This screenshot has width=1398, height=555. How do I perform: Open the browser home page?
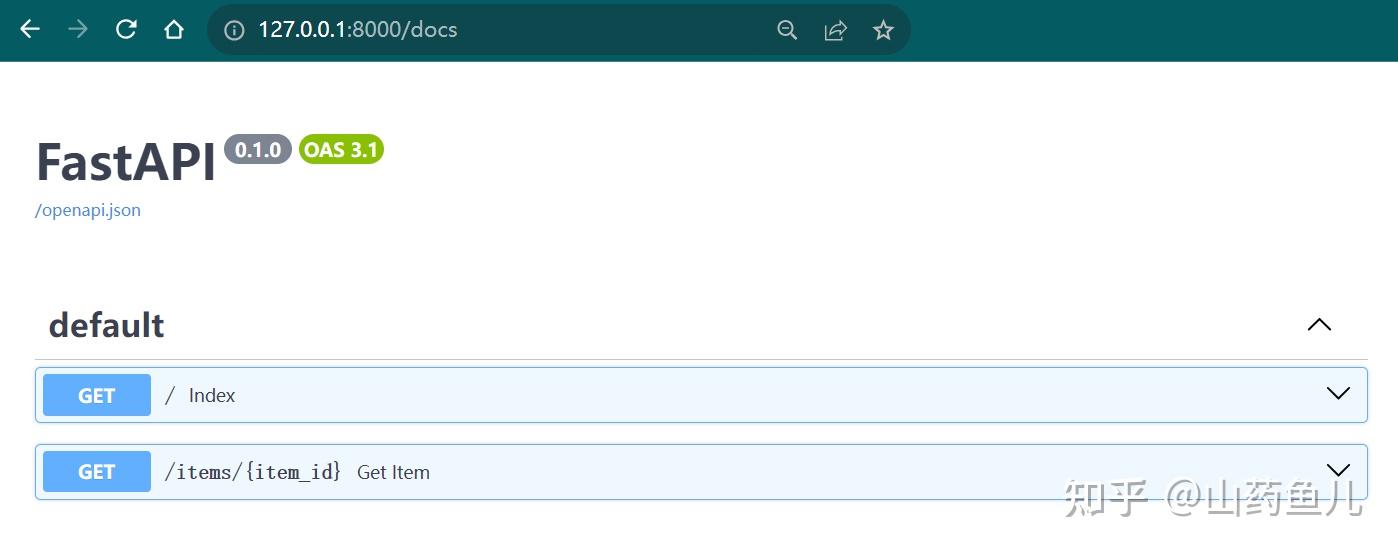tap(174, 30)
